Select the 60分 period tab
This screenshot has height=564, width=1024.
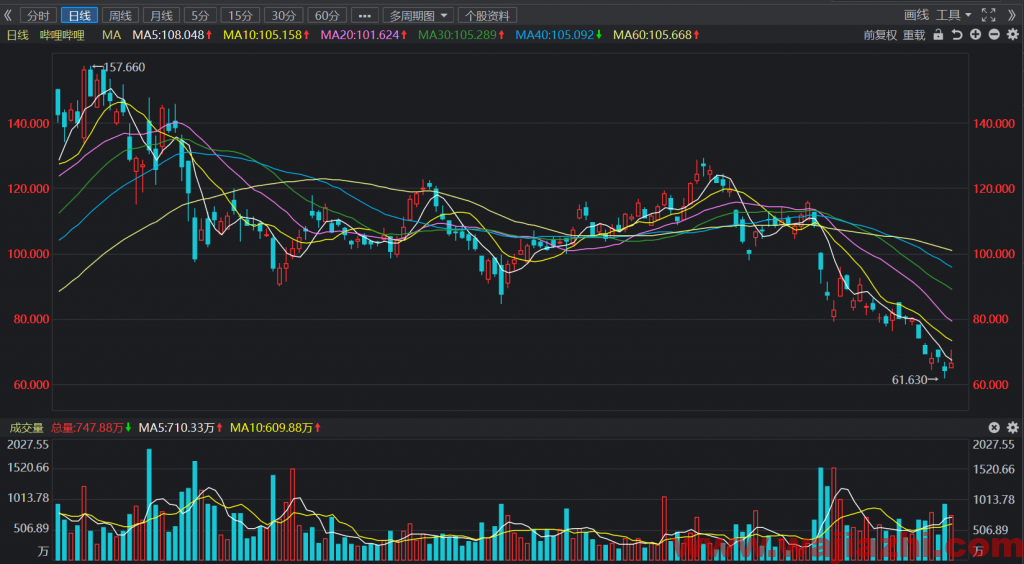(x=327, y=15)
